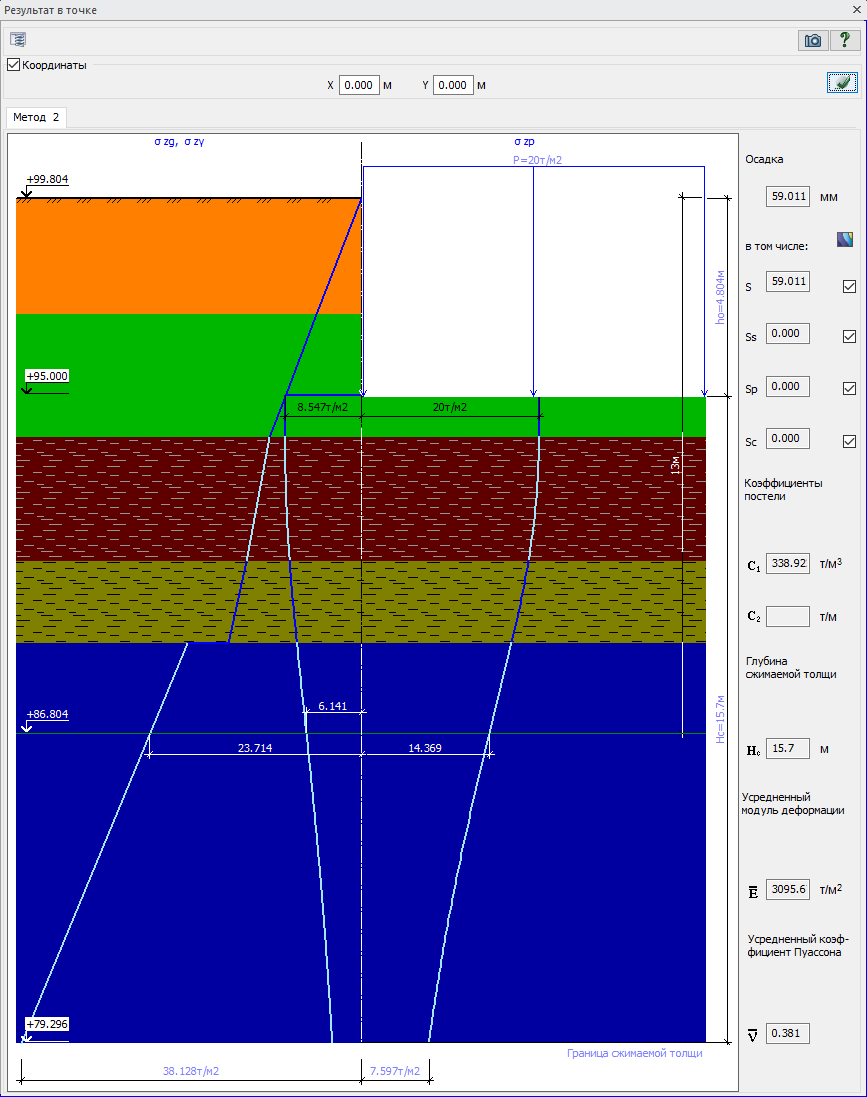Click the X coordinate input field
Viewport: 867px width, 1097px height.
(358, 85)
